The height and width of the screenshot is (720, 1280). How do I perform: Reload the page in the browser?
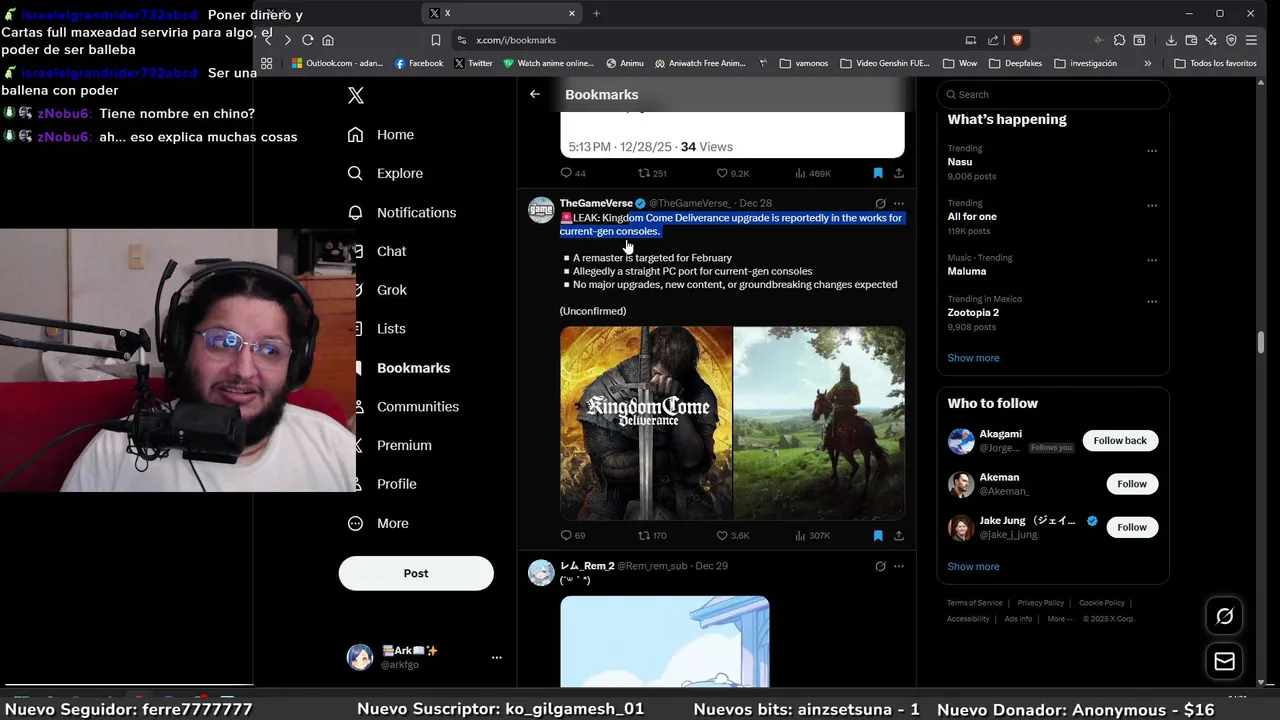coord(307,40)
